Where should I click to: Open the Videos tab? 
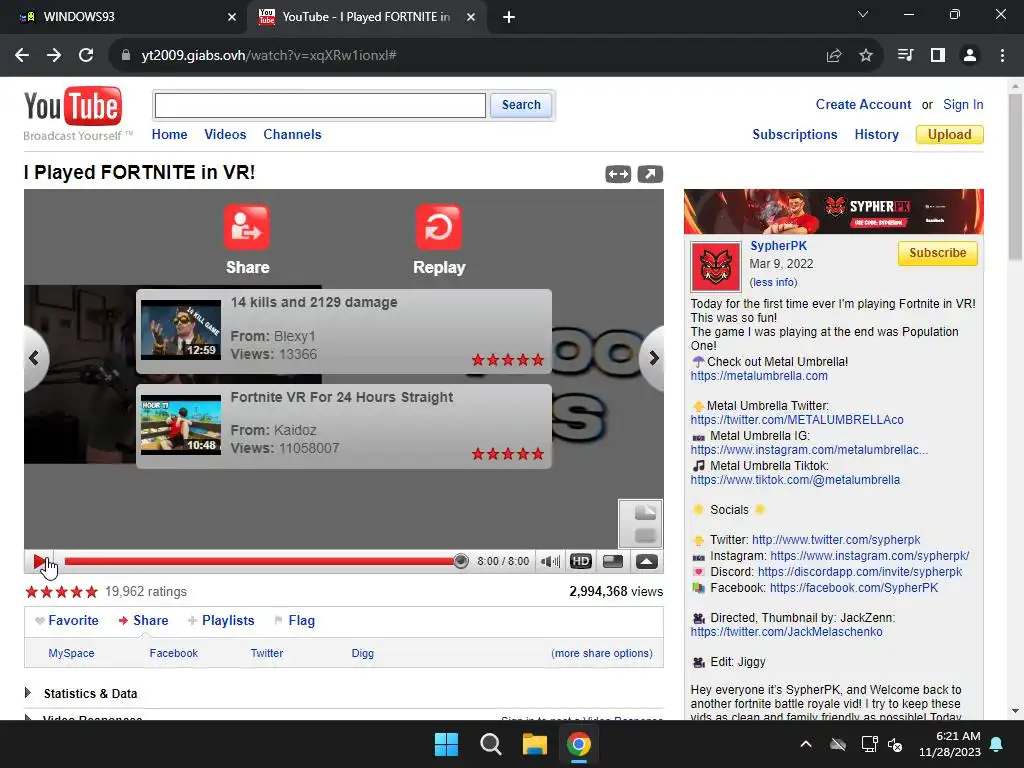point(225,135)
